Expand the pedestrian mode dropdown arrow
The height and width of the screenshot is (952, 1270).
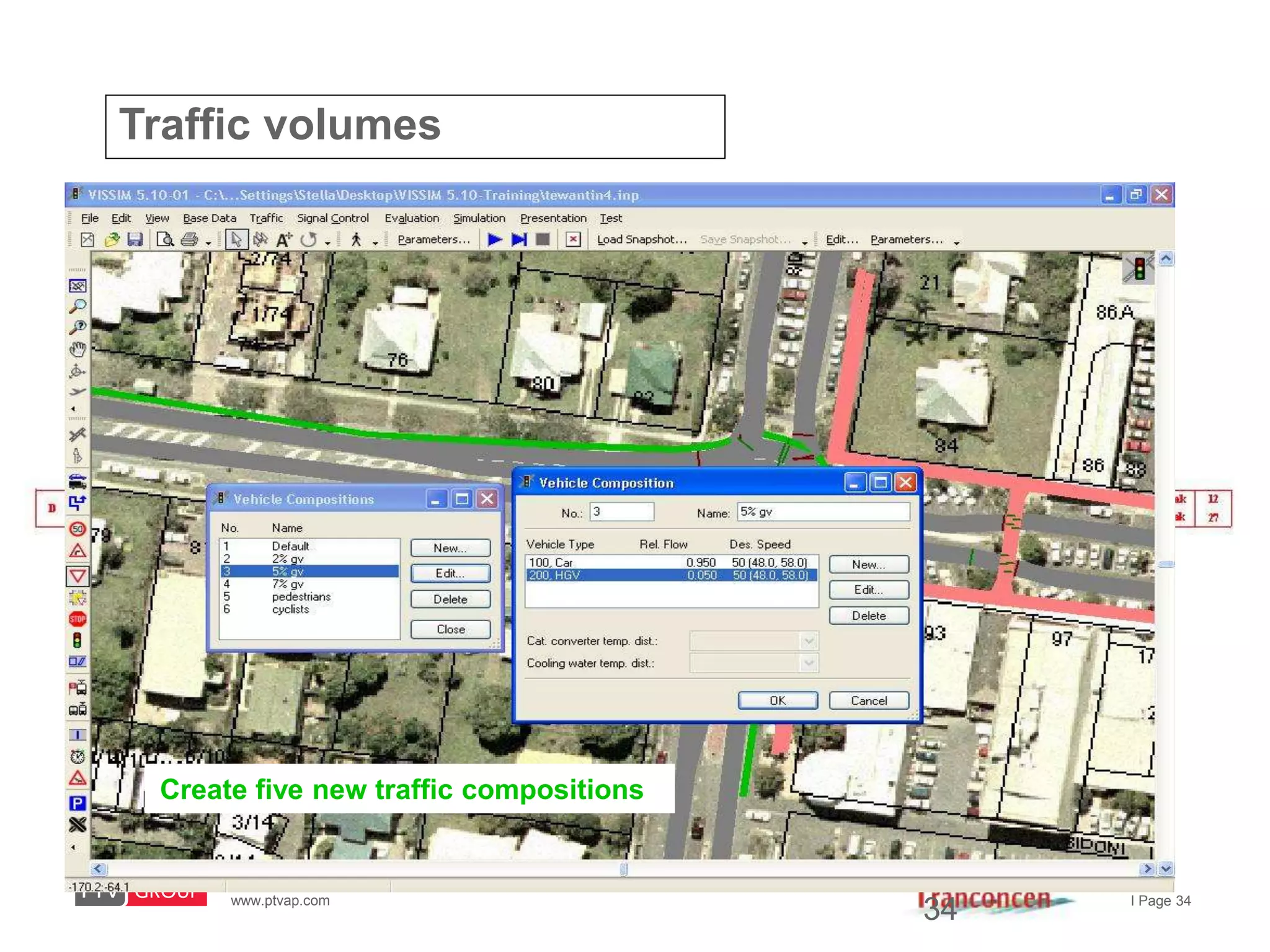(x=375, y=243)
